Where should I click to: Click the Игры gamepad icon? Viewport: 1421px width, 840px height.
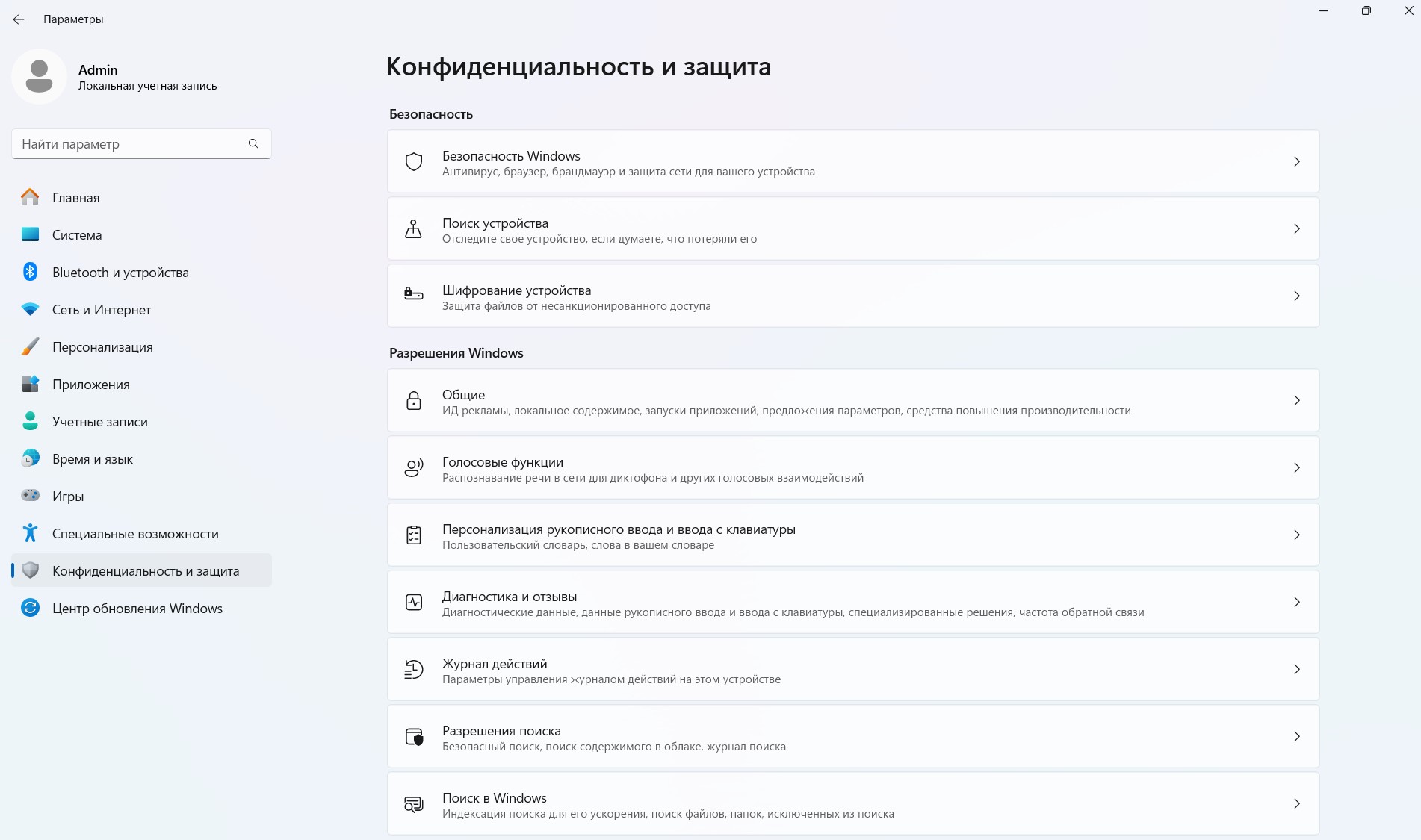click(30, 496)
